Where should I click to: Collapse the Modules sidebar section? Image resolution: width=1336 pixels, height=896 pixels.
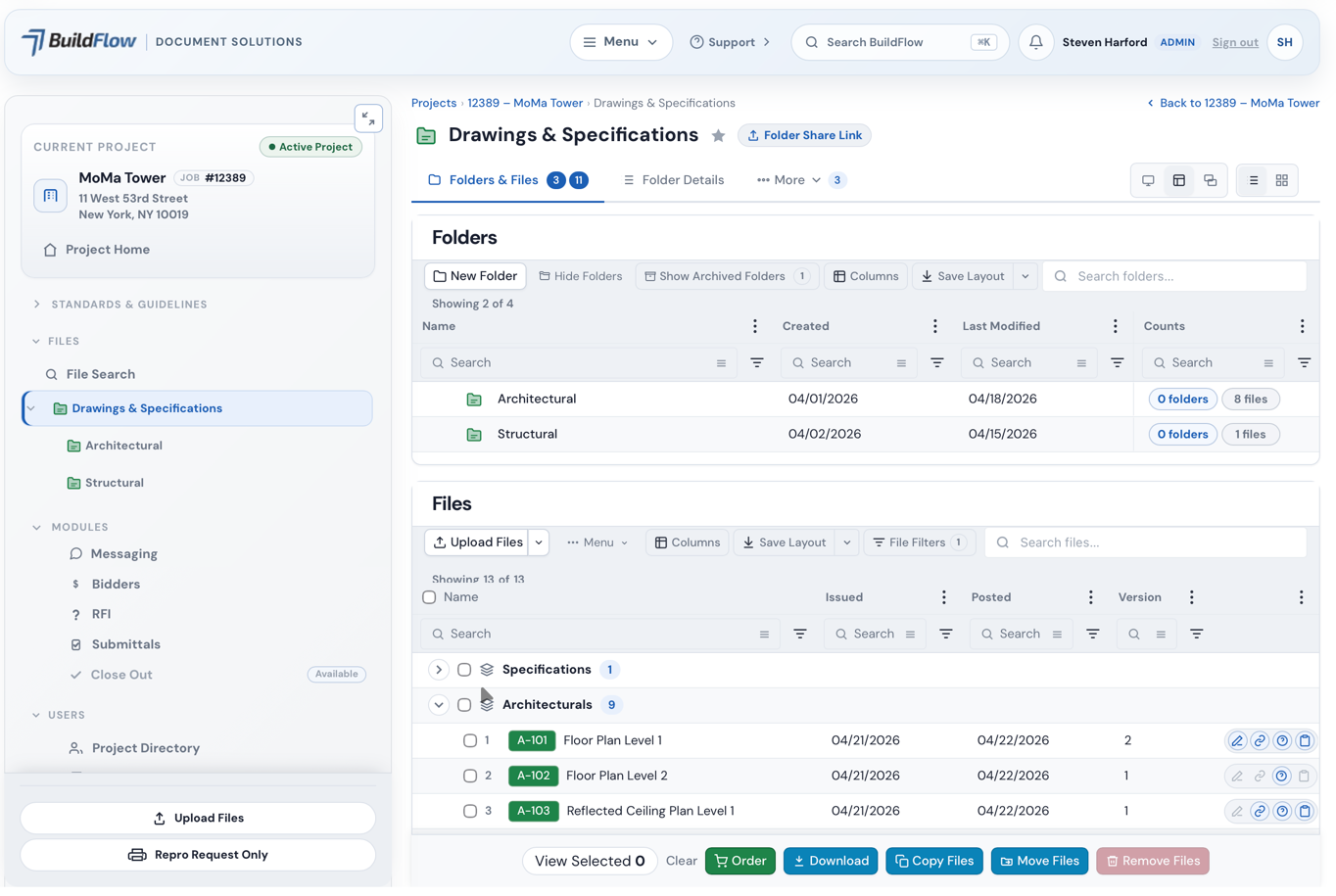click(36, 528)
